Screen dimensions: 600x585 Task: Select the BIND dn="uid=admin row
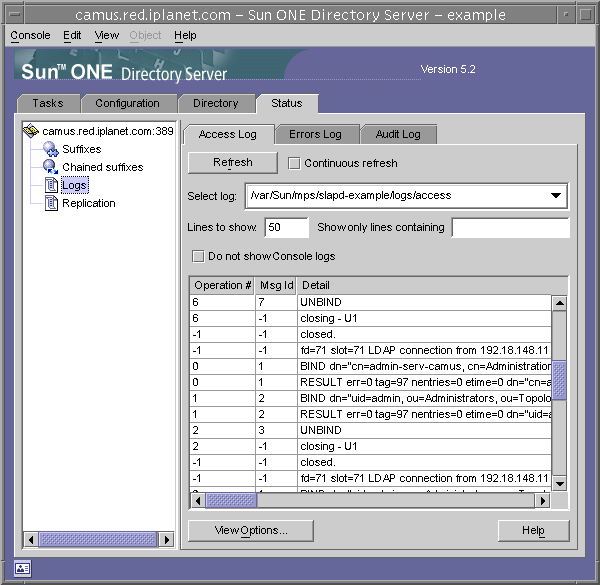click(x=370, y=399)
